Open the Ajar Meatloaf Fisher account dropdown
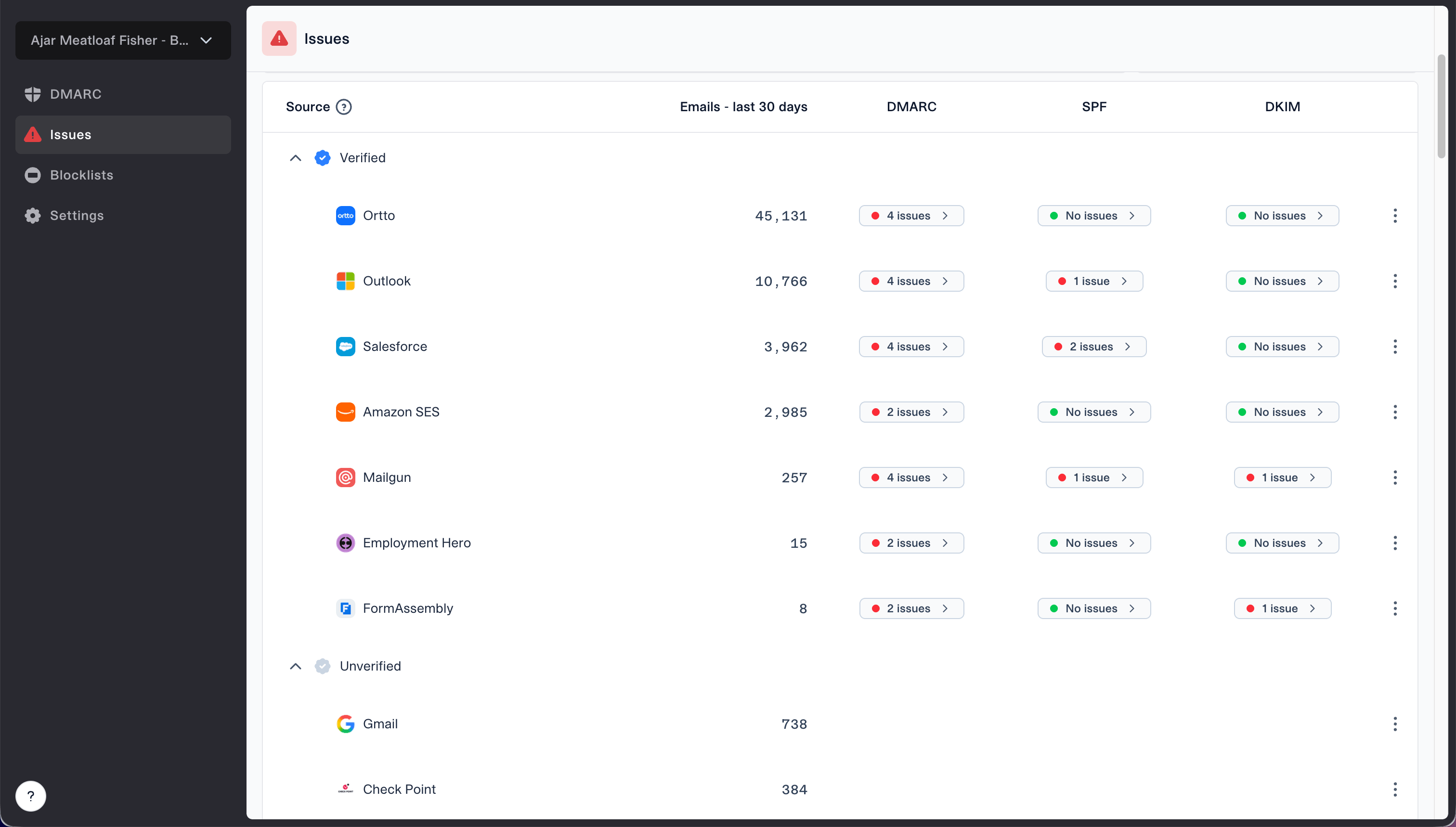 pyautogui.click(x=123, y=40)
